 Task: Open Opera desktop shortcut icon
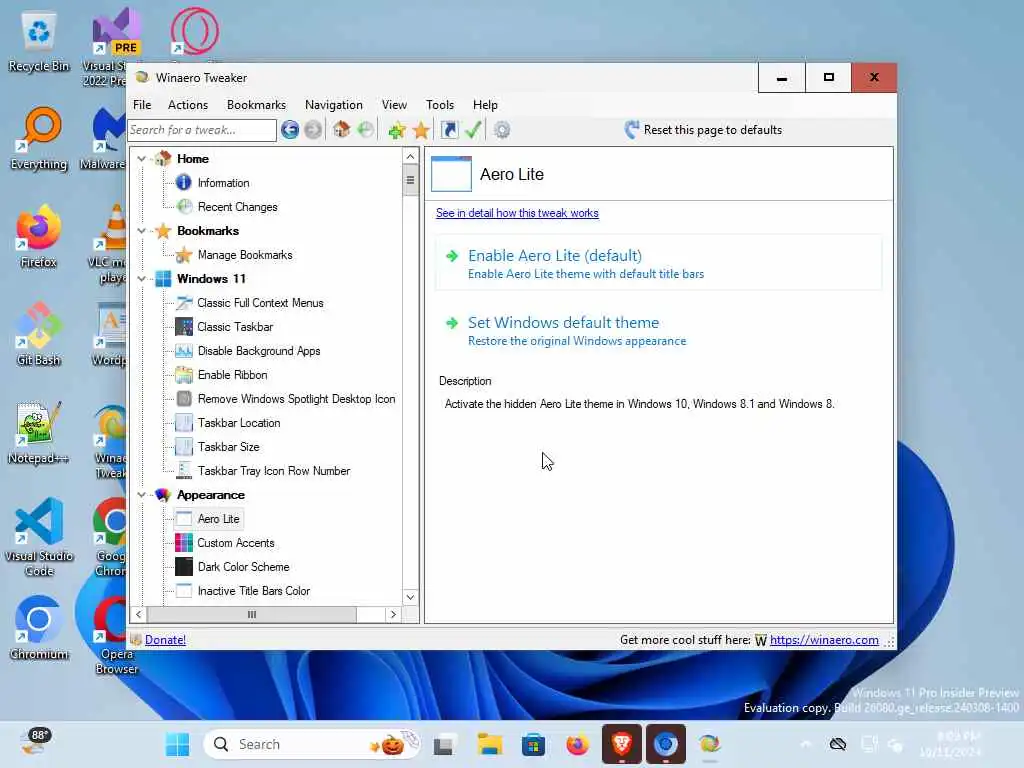(x=116, y=633)
